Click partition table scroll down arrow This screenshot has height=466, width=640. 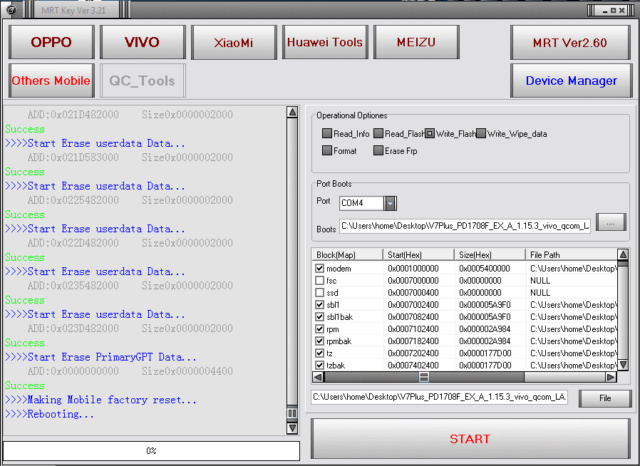[x=623, y=365]
